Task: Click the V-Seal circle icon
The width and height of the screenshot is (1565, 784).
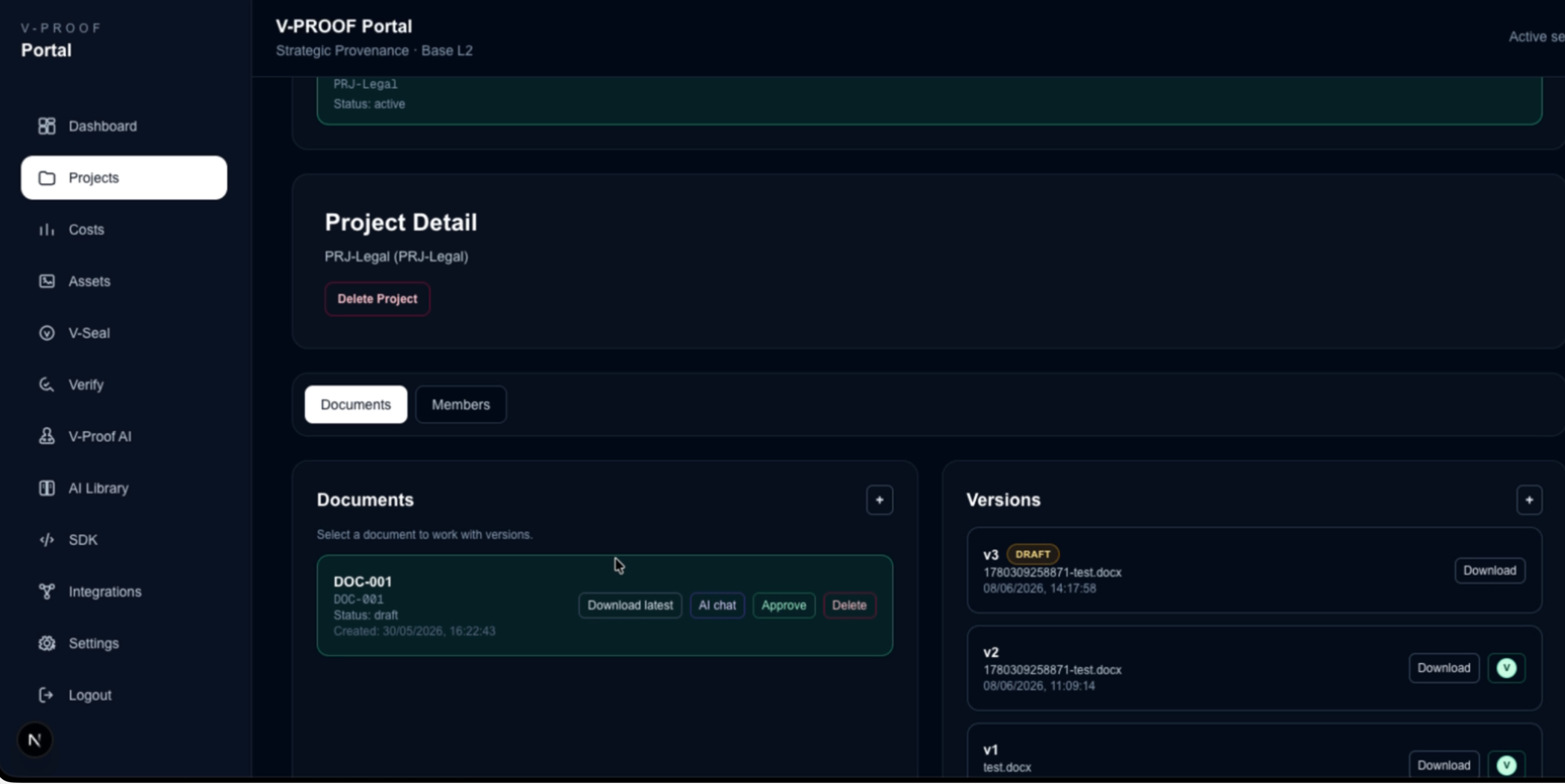Action: click(x=47, y=333)
